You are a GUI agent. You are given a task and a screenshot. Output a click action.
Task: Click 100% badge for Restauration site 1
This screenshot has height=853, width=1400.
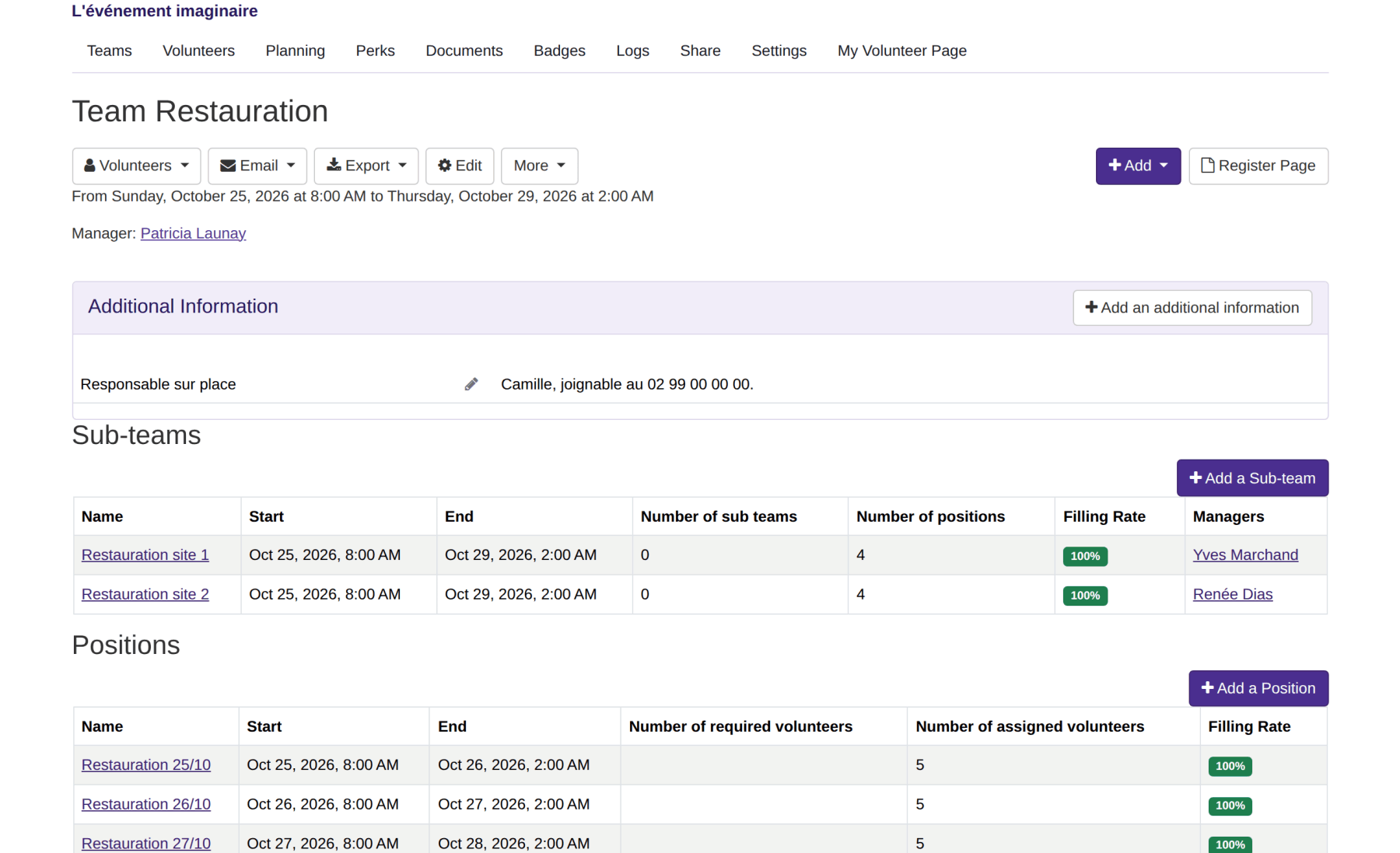(1085, 556)
